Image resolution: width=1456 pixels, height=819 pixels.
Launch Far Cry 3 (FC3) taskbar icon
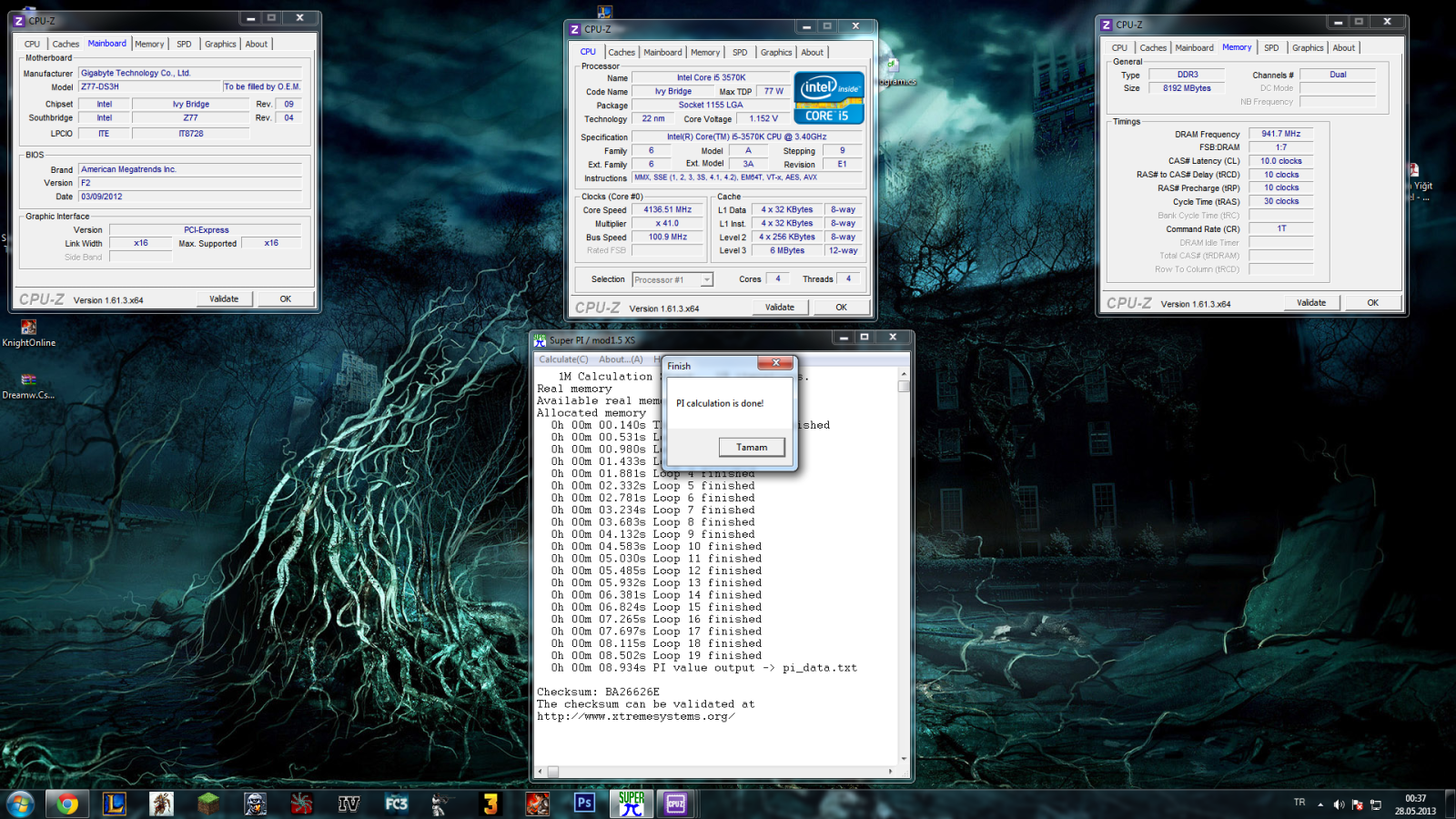(397, 804)
